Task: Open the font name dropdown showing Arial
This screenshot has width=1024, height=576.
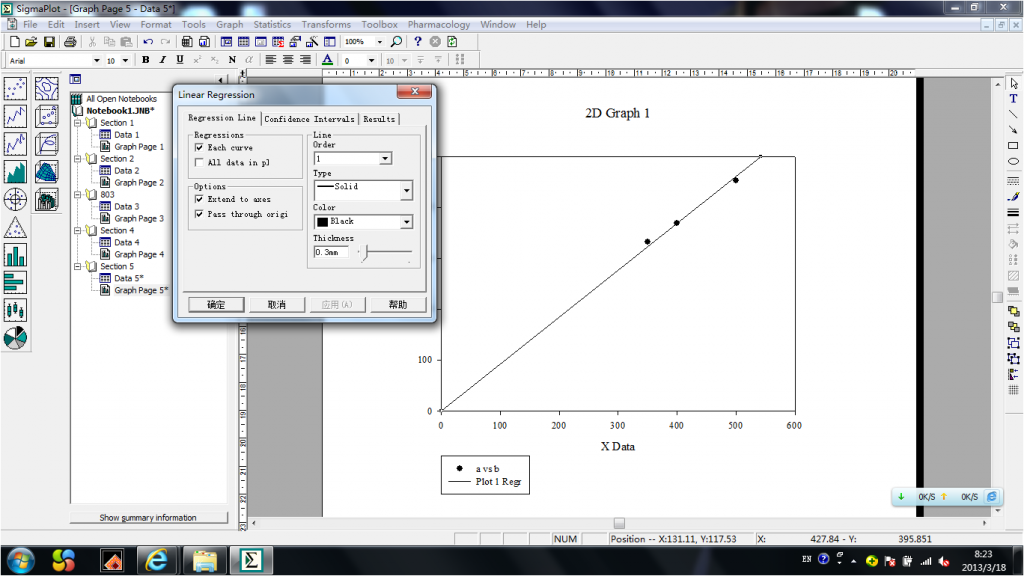Action: tap(97, 61)
